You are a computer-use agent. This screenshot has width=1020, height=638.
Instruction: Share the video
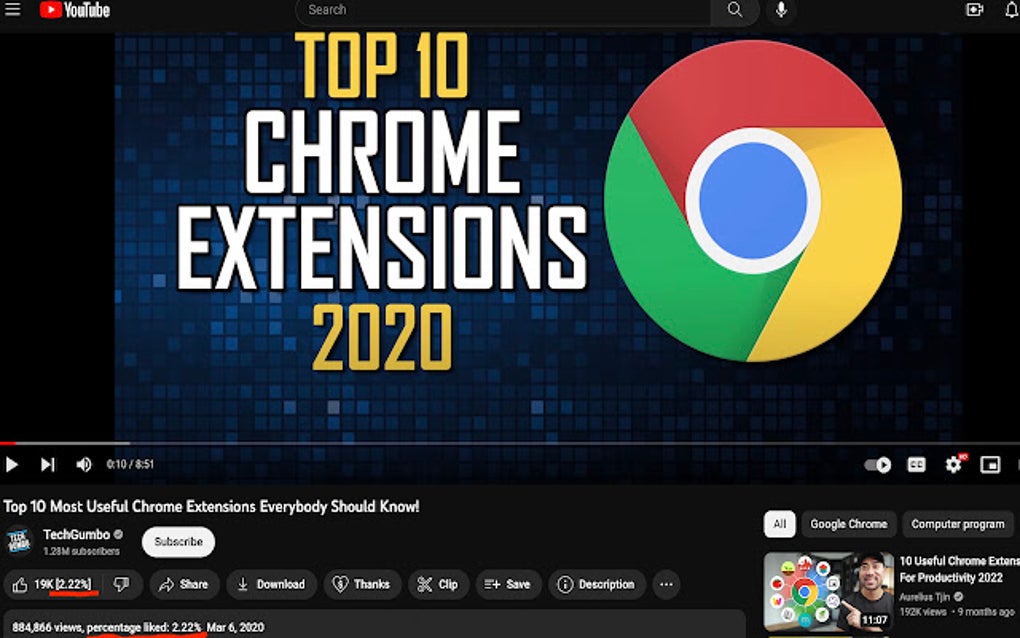pyautogui.click(x=184, y=584)
